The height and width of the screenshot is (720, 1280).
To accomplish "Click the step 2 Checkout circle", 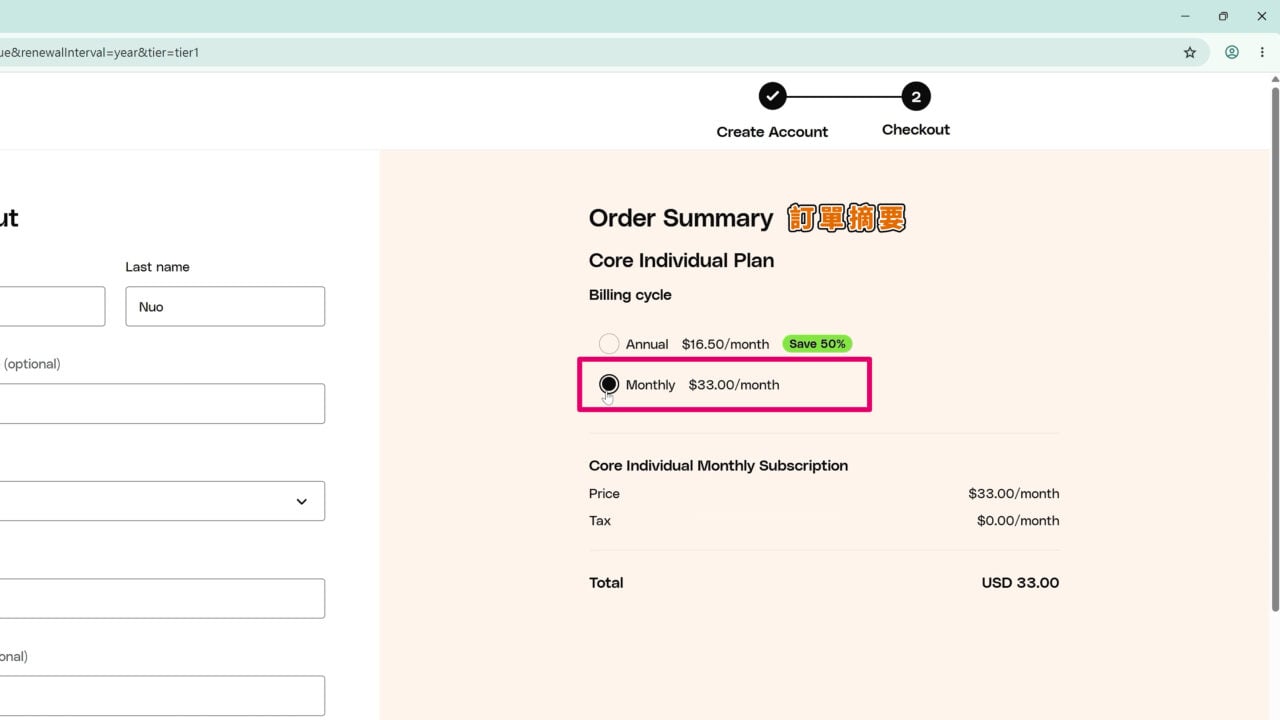I will [916, 97].
